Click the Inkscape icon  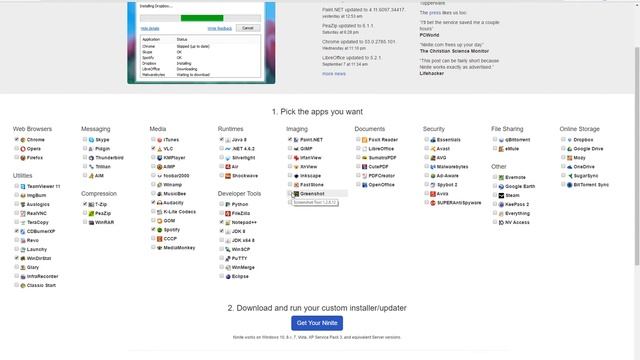click(296, 176)
